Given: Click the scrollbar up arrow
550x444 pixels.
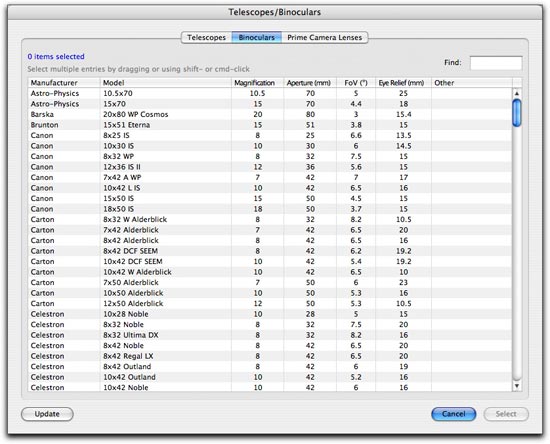Looking at the screenshot, I should 517,94.
